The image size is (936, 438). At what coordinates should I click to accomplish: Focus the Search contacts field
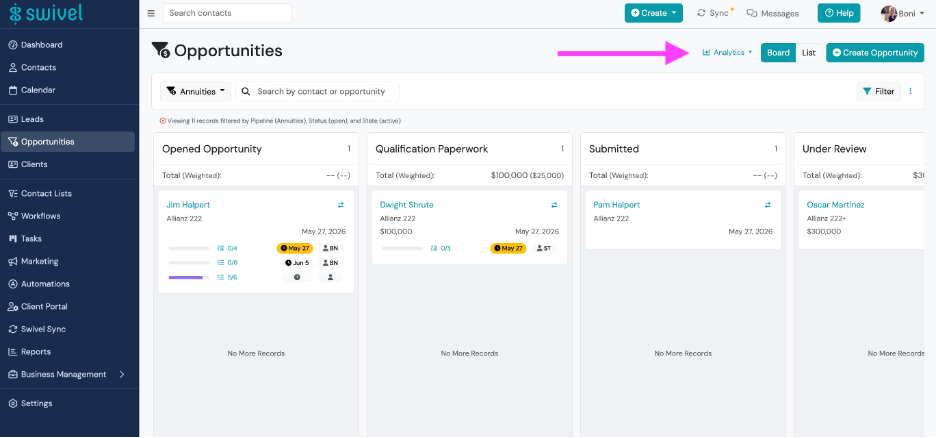pos(227,13)
